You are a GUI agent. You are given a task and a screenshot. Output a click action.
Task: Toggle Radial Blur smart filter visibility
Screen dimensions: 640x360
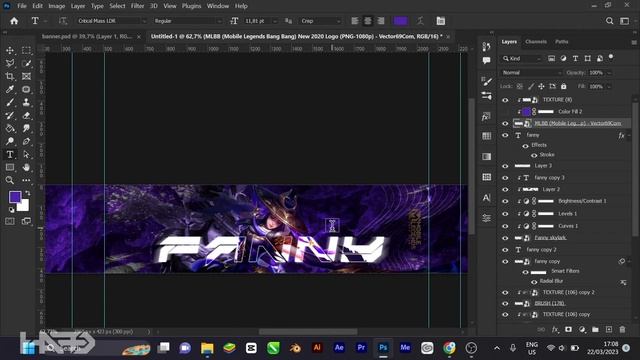534,282
